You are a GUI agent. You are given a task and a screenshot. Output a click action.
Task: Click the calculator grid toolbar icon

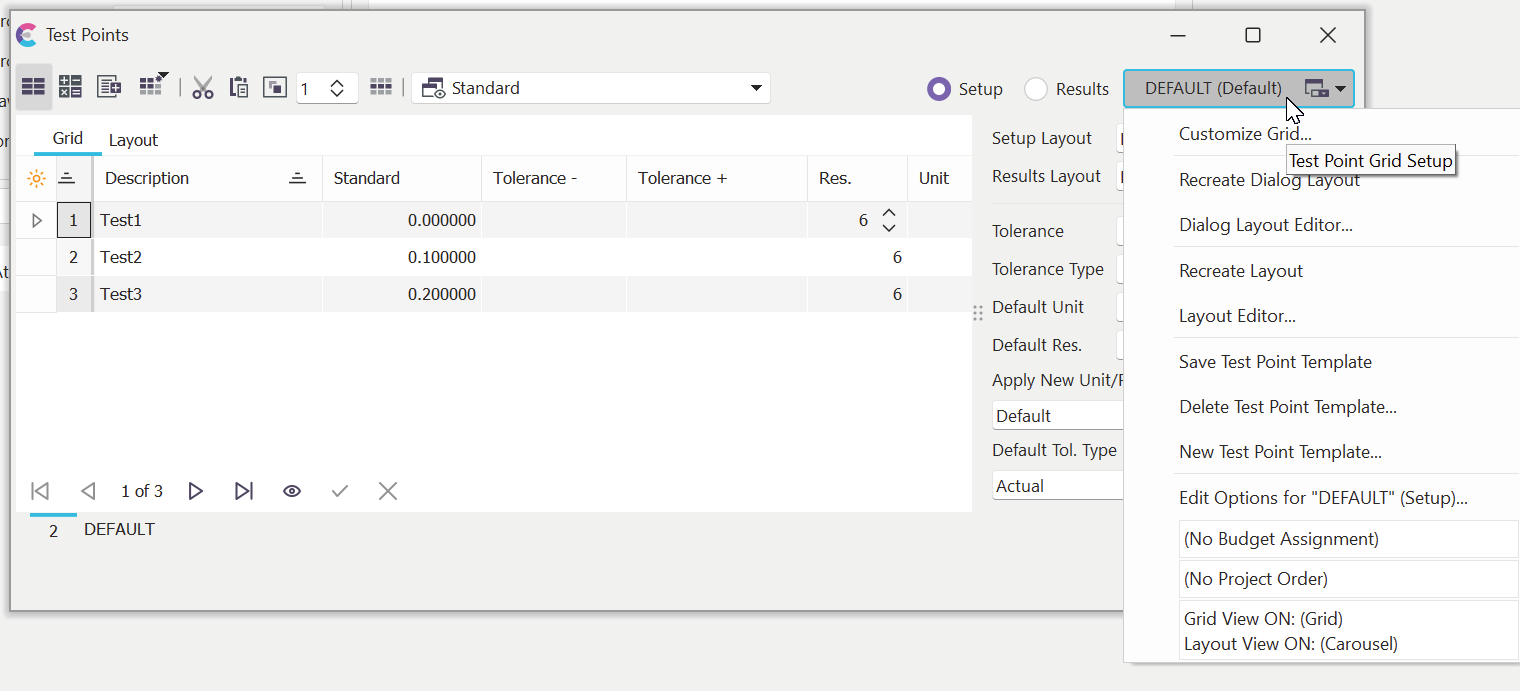[70, 87]
